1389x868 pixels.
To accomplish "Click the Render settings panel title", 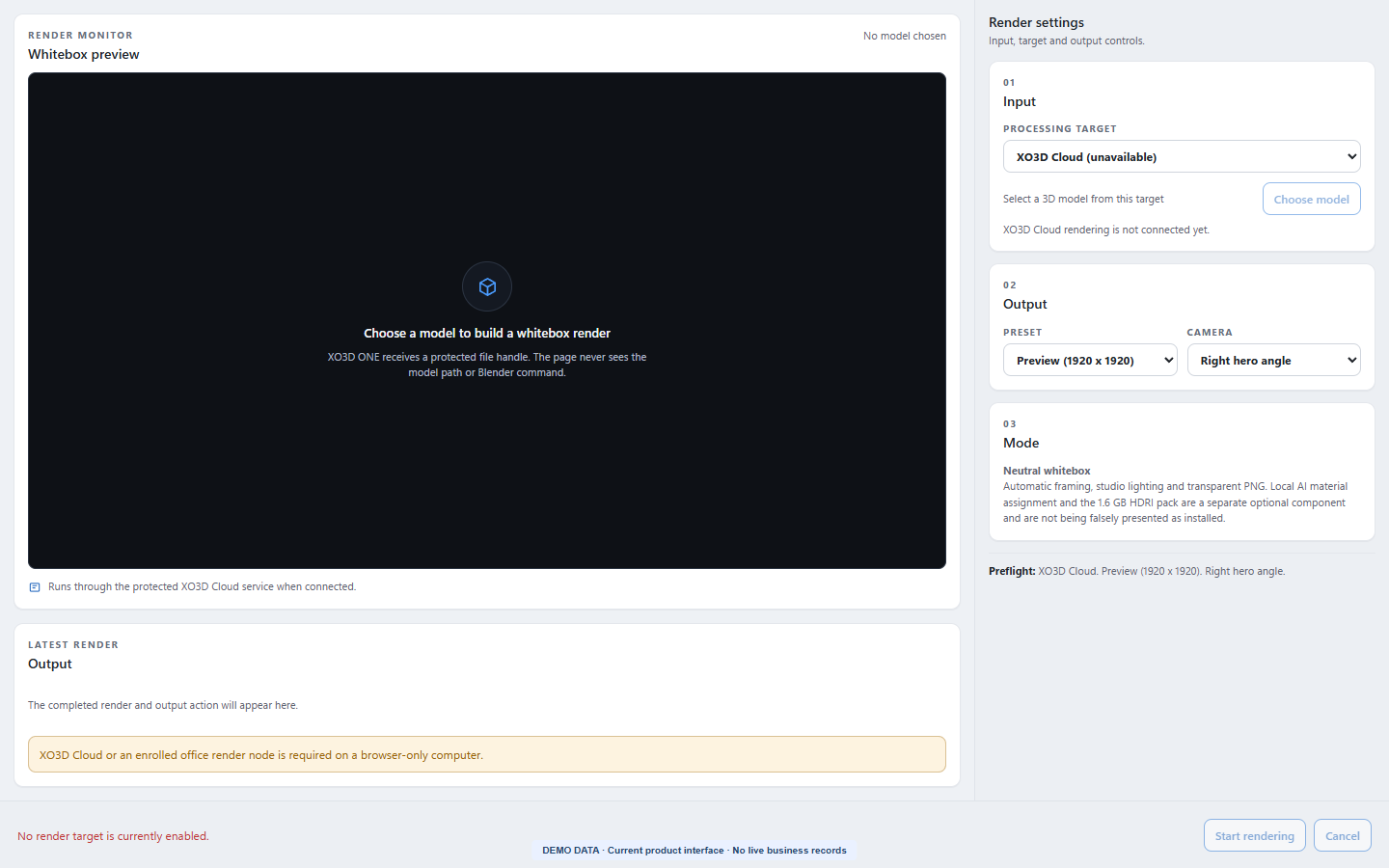I will [1036, 22].
